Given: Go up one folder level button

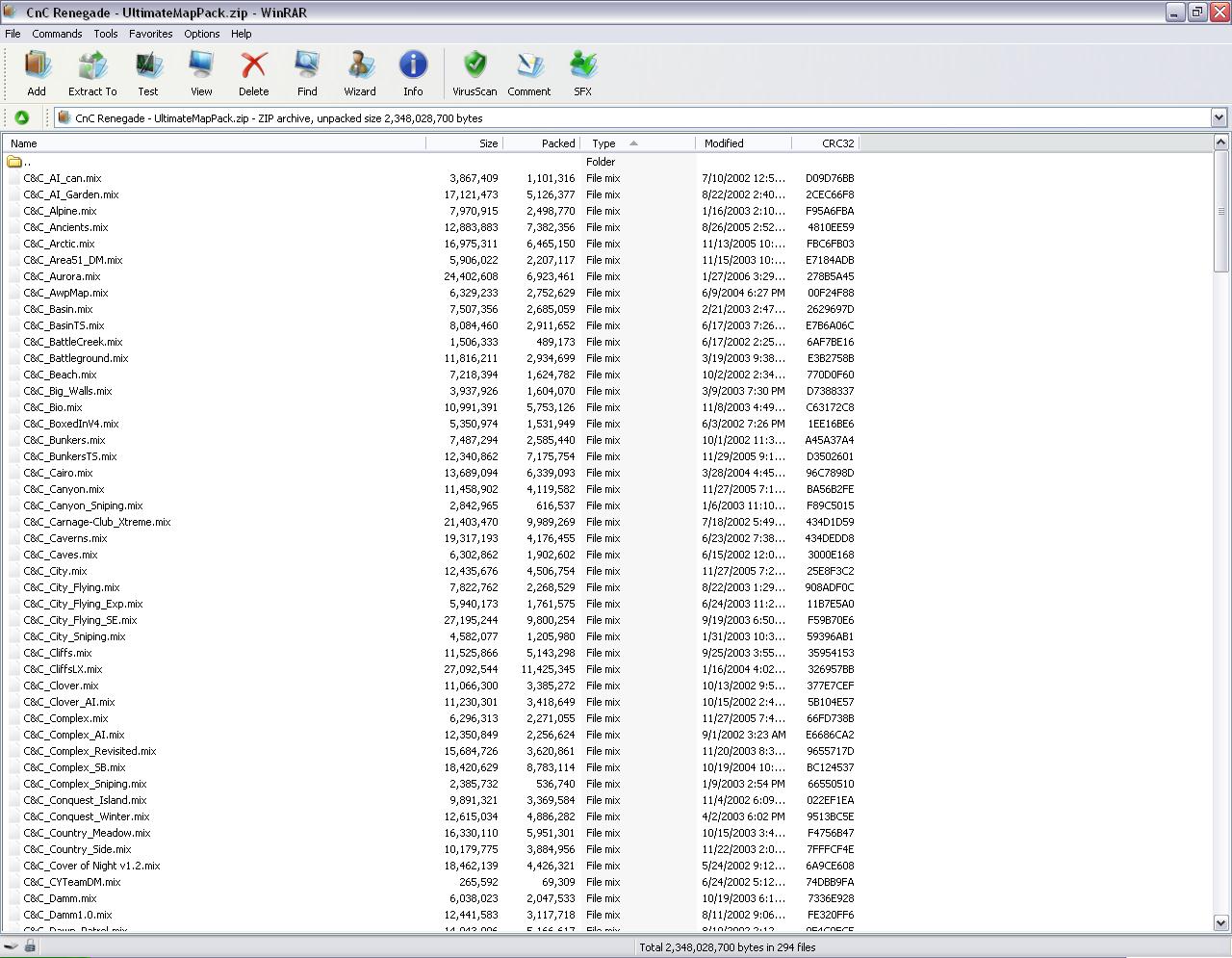Looking at the screenshot, I should pyautogui.click(x=21, y=118).
